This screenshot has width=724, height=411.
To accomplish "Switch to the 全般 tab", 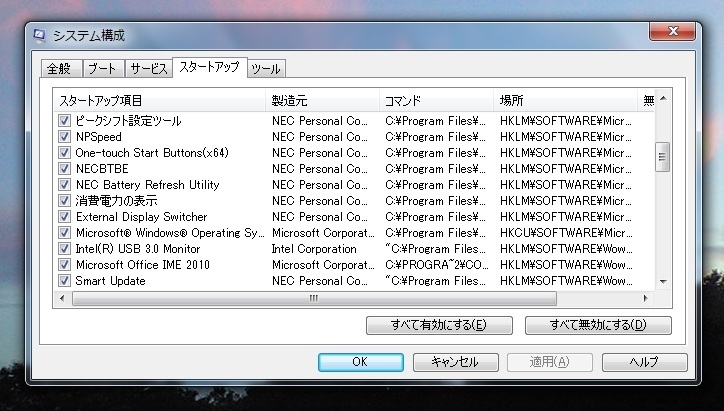I will 61,69.
